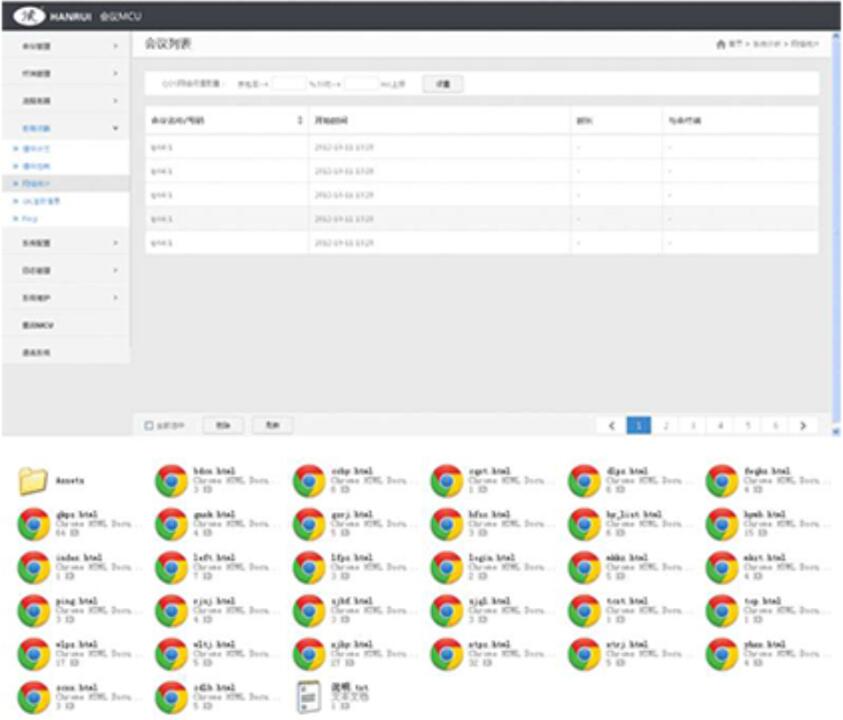Go to page 2 in the pagination
The image size is (843, 720).
665,425
